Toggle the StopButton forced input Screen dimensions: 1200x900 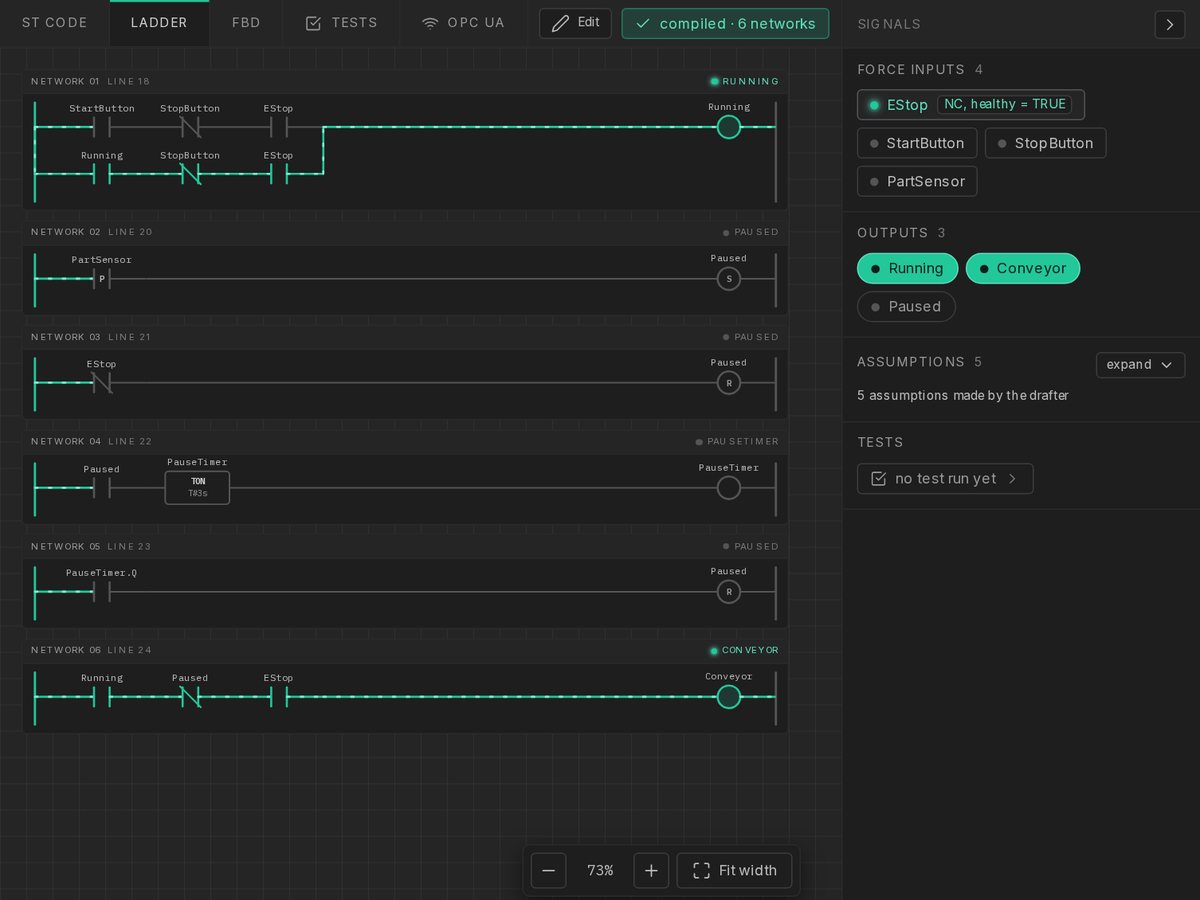click(x=1045, y=143)
